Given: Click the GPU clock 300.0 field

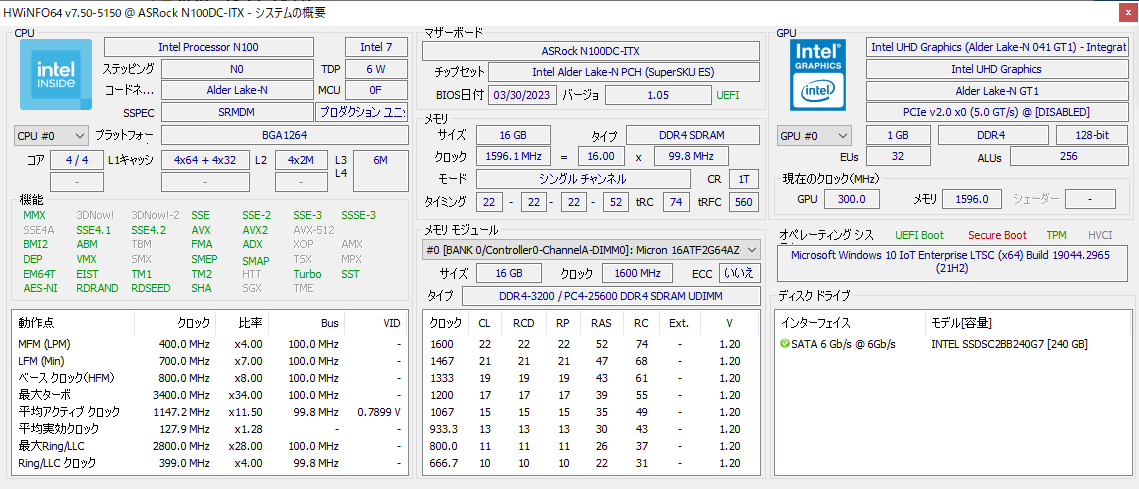Looking at the screenshot, I should (851, 199).
